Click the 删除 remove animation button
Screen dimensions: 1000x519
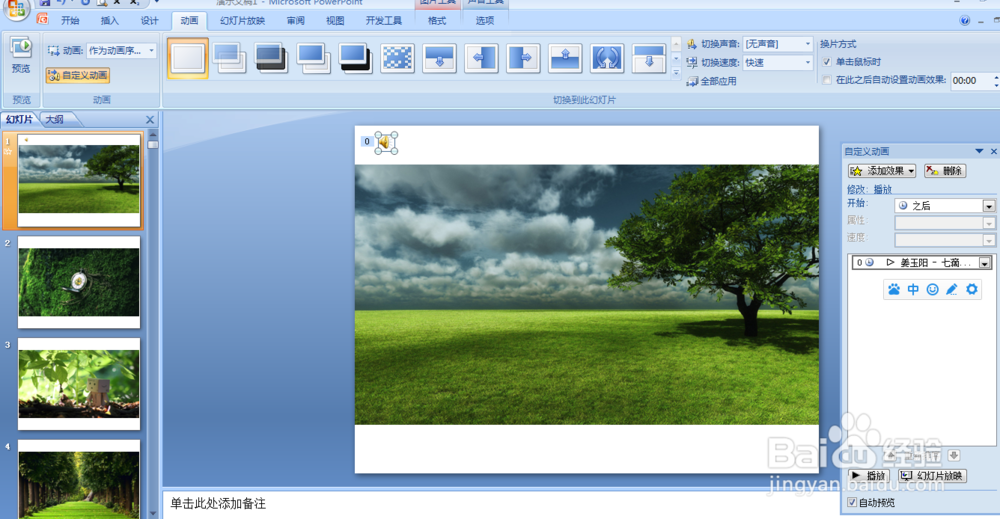945,171
